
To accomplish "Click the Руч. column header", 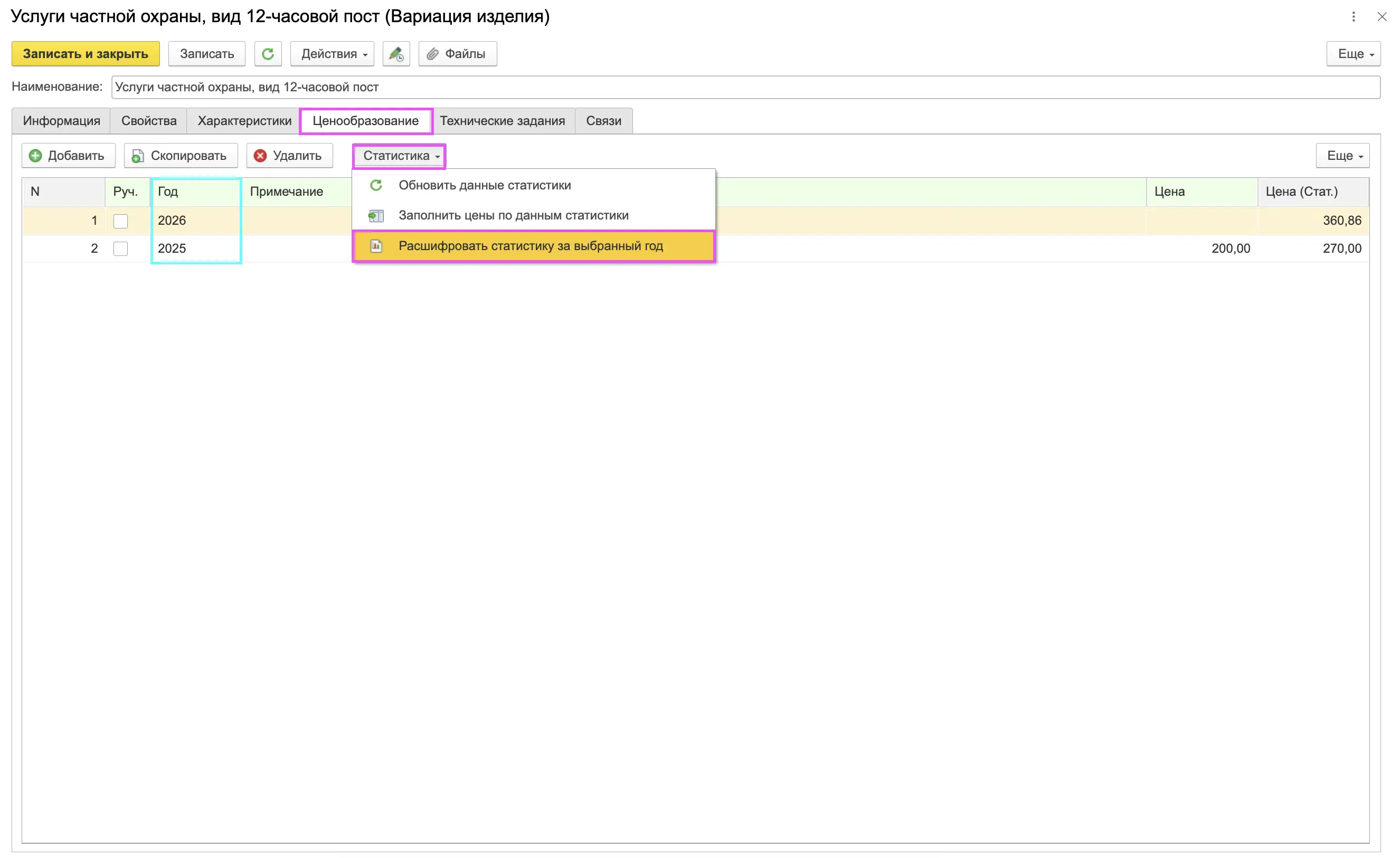I will tap(127, 192).
